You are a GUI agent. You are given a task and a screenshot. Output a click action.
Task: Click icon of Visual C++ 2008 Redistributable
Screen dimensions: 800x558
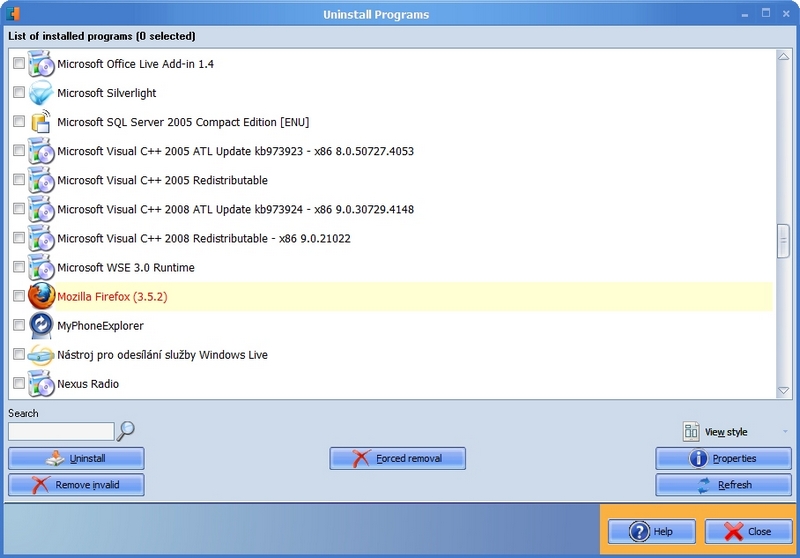pyautogui.click(x=41, y=238)
